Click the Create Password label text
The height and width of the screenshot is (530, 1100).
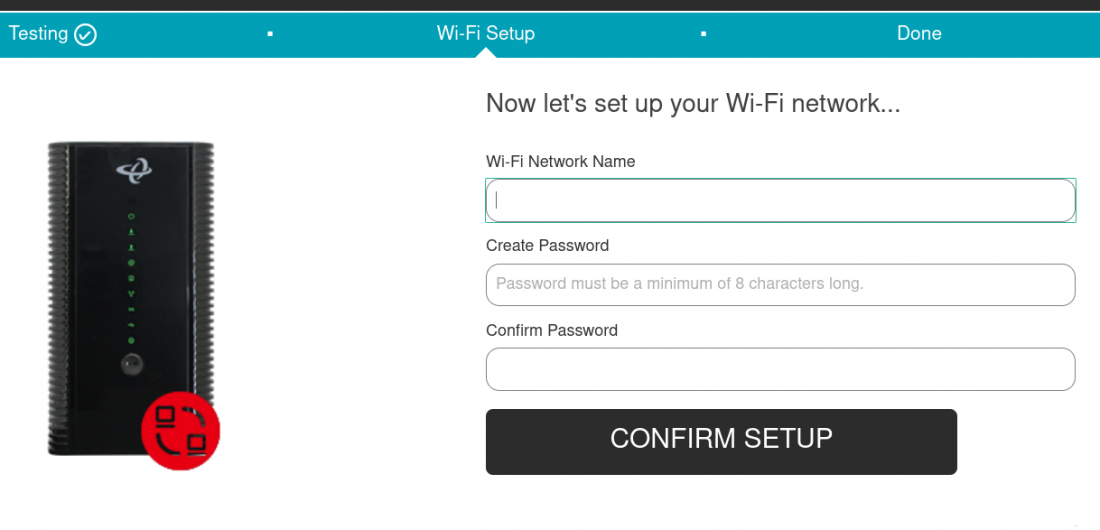tap(547, 245)
